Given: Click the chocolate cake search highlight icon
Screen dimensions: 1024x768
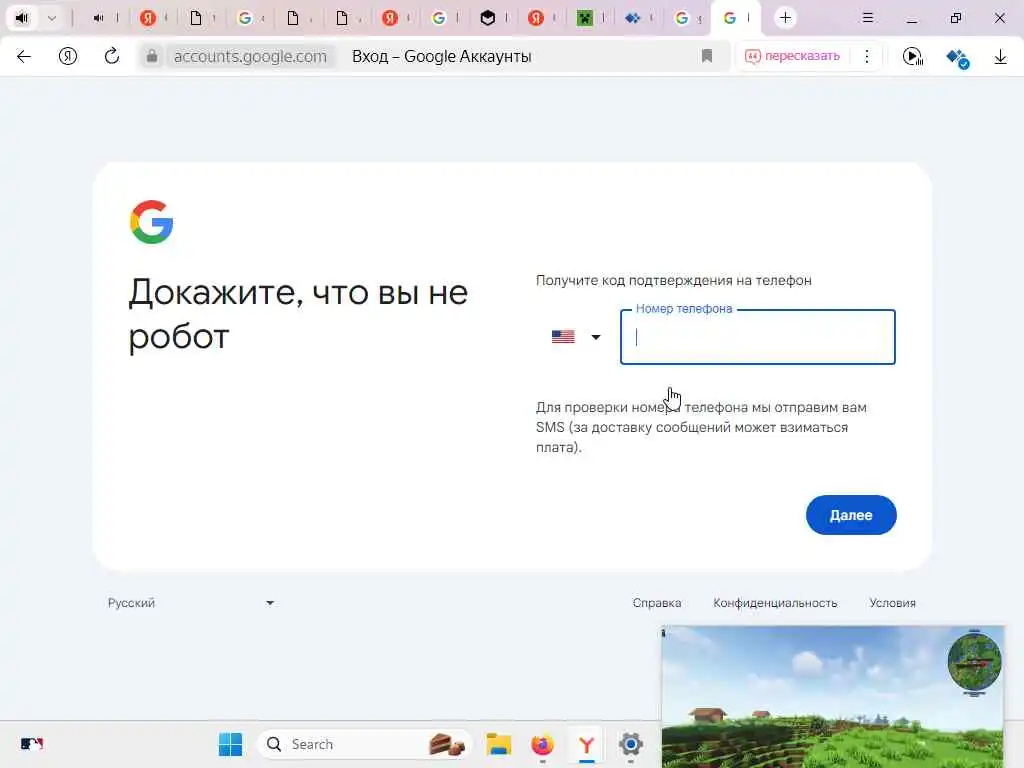Looking at the screenshot, I should (447, 744).
